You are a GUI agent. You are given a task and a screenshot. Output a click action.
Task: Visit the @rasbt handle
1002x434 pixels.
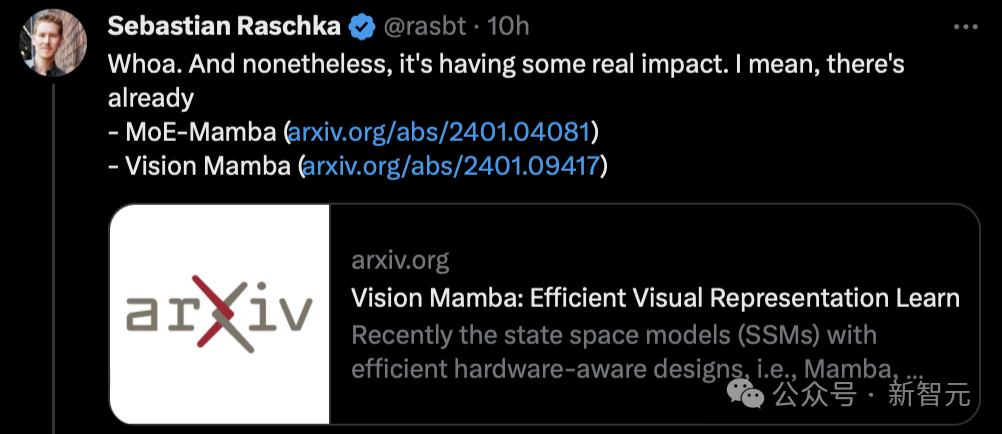(424, 27)
